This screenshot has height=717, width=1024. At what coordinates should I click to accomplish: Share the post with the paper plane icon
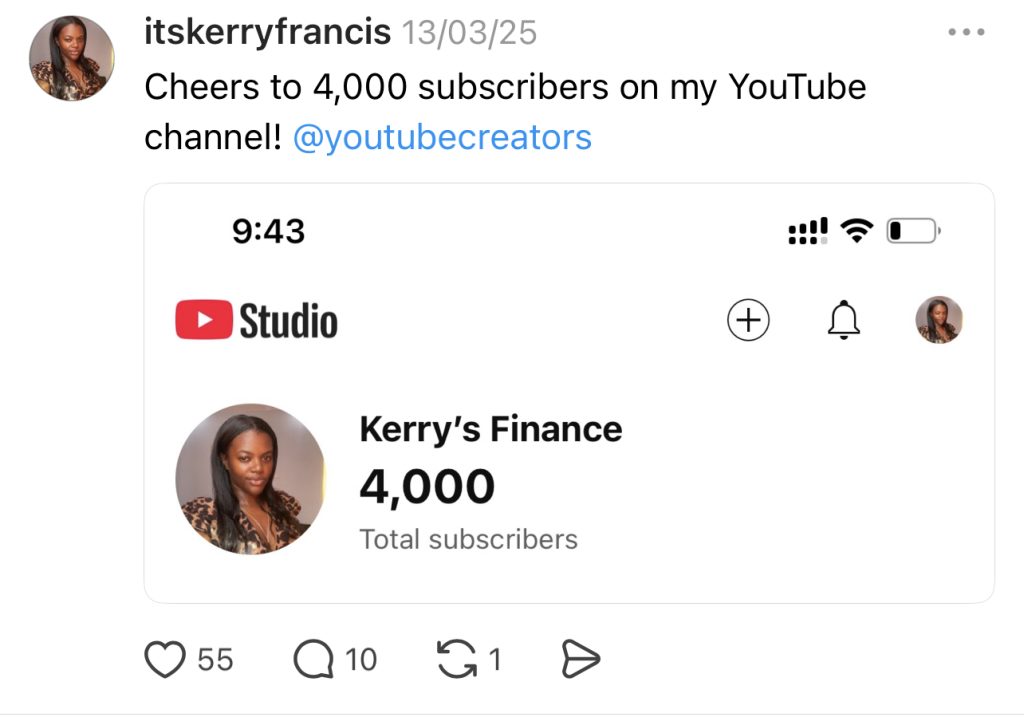[580, 660]
